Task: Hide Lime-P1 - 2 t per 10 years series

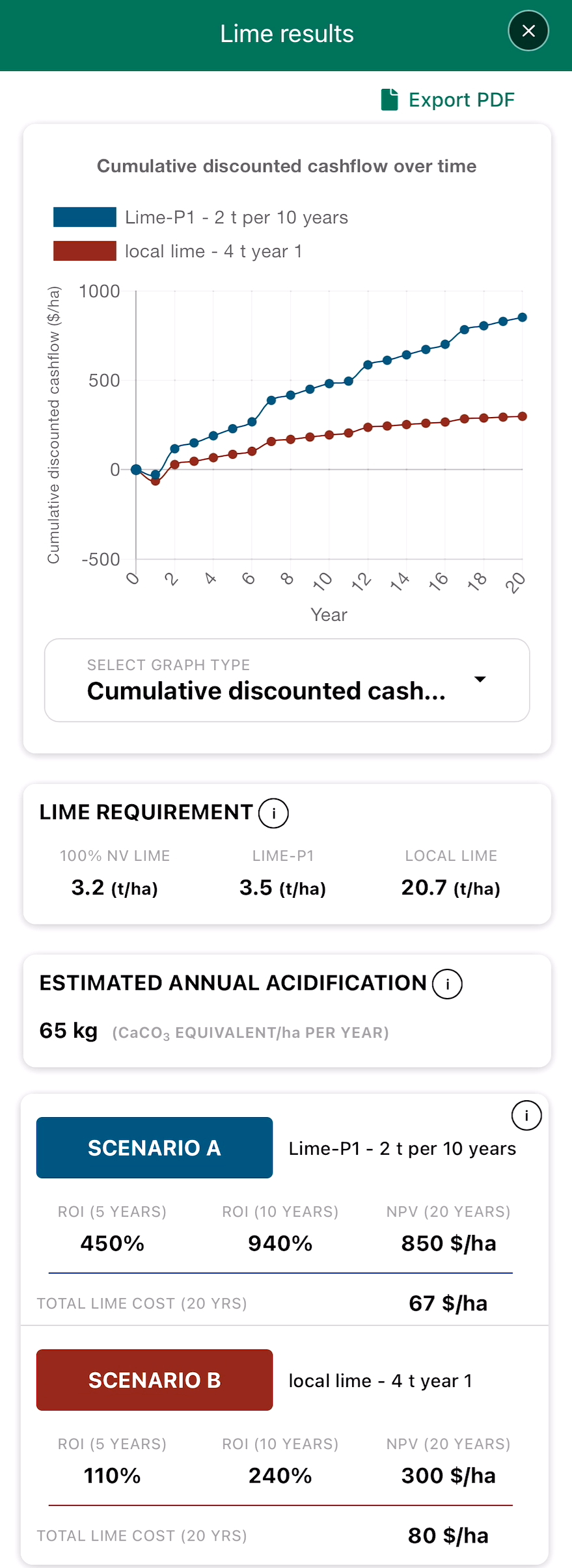Action: coord(236,217)
